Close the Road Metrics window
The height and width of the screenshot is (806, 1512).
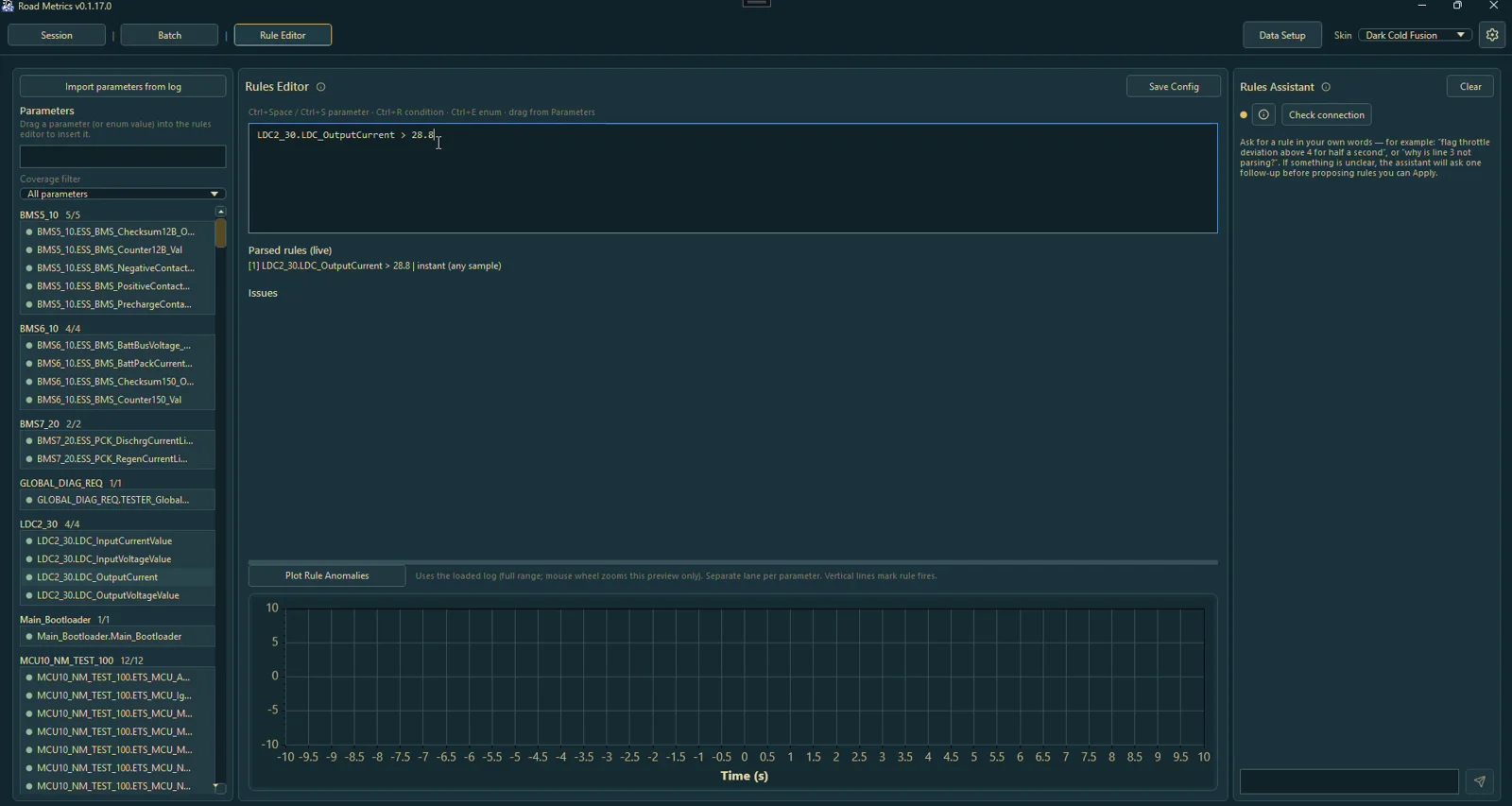[1494, 6]
